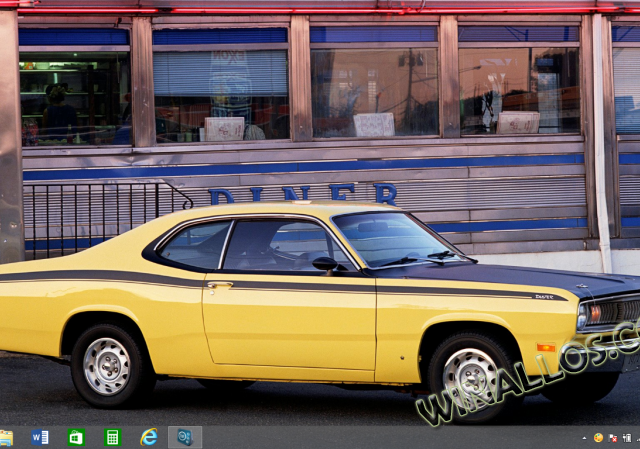Click the tray icon right of the flag
640x449 pixels.
[x=626, y=438]
